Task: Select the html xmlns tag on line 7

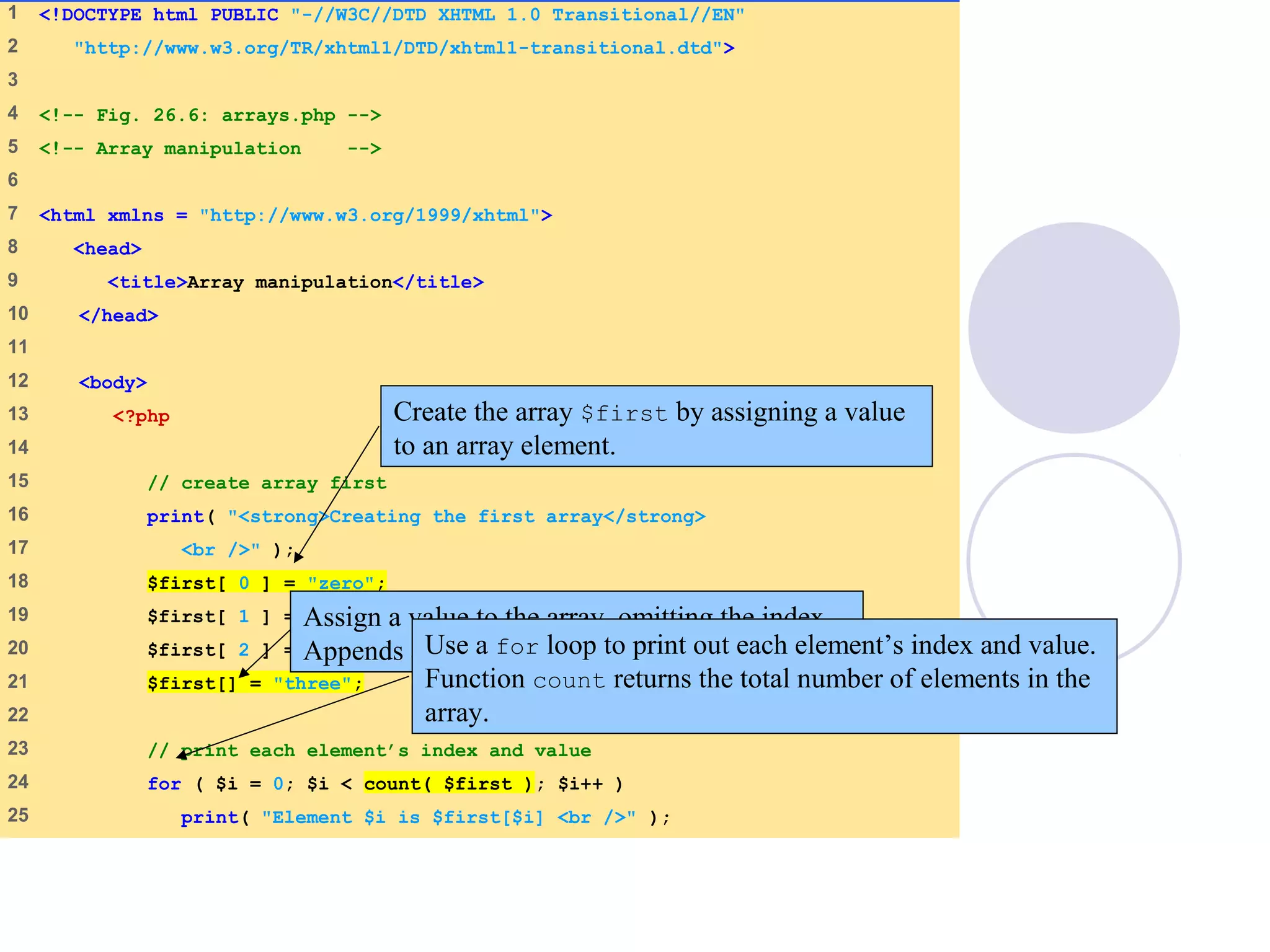Action: pyautogui.click(x=295, y=216)
